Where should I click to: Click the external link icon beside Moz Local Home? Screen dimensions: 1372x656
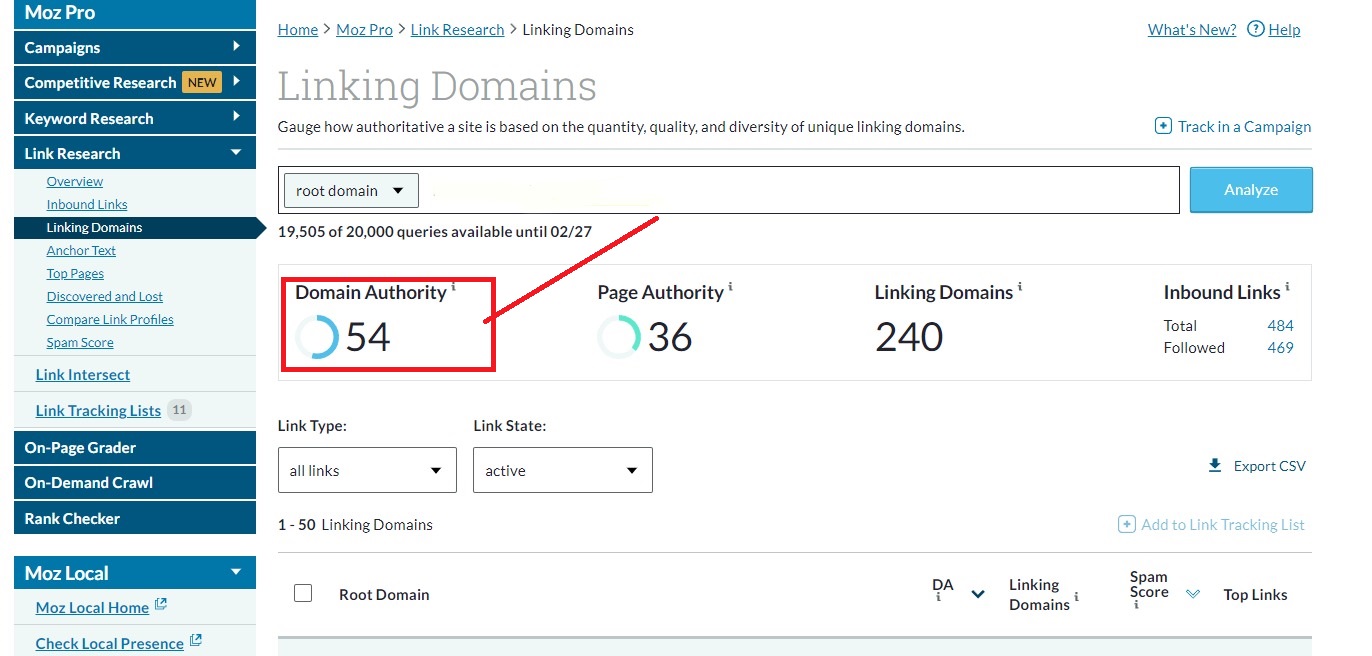click(x=161, y=605)
